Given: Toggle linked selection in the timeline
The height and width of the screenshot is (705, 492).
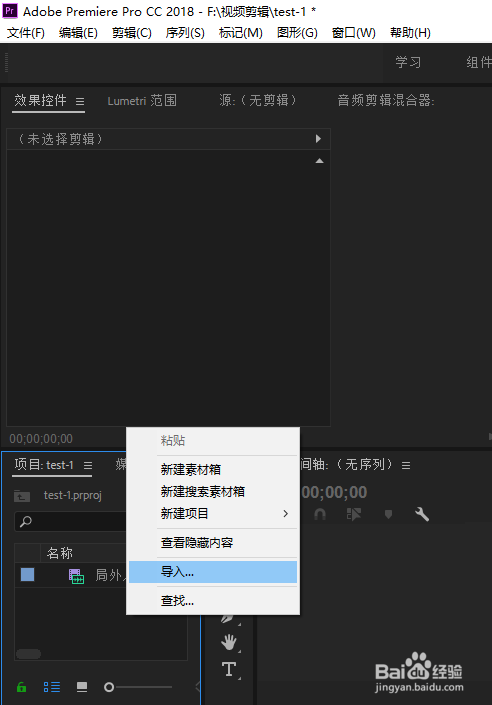Looking at the screenshot, I should (x=354, y=514).
